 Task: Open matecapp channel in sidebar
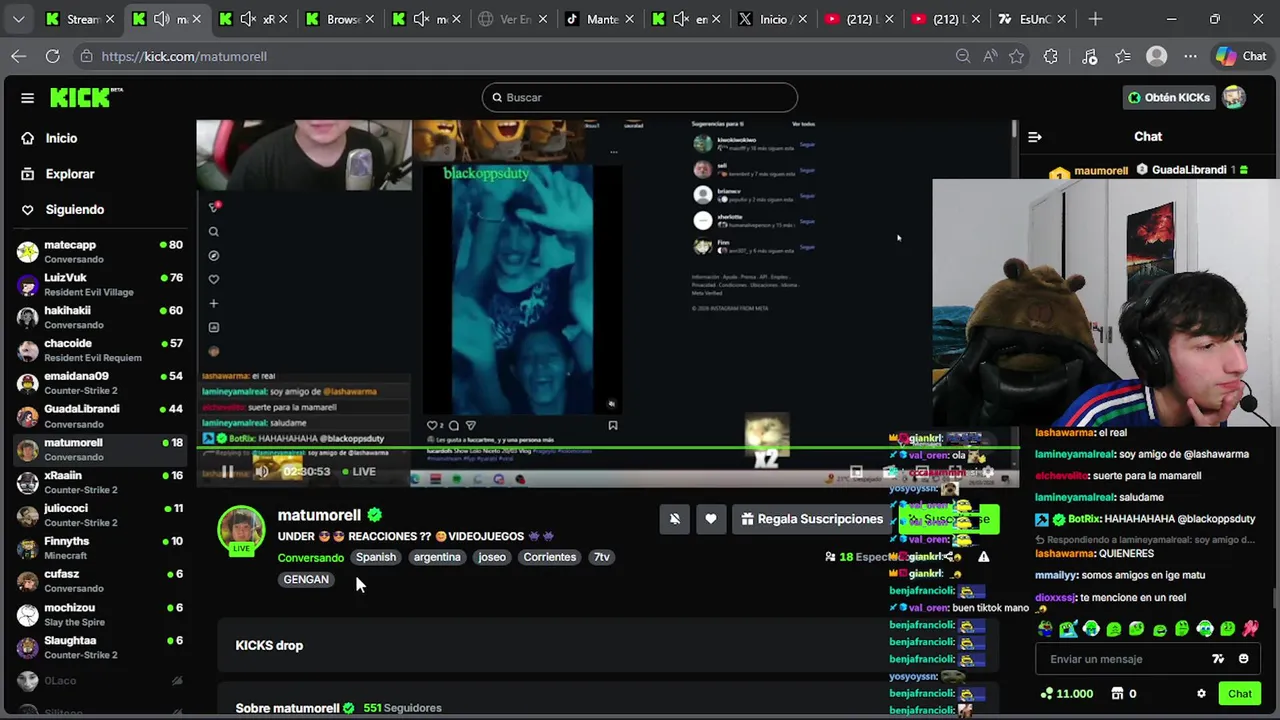100,251
